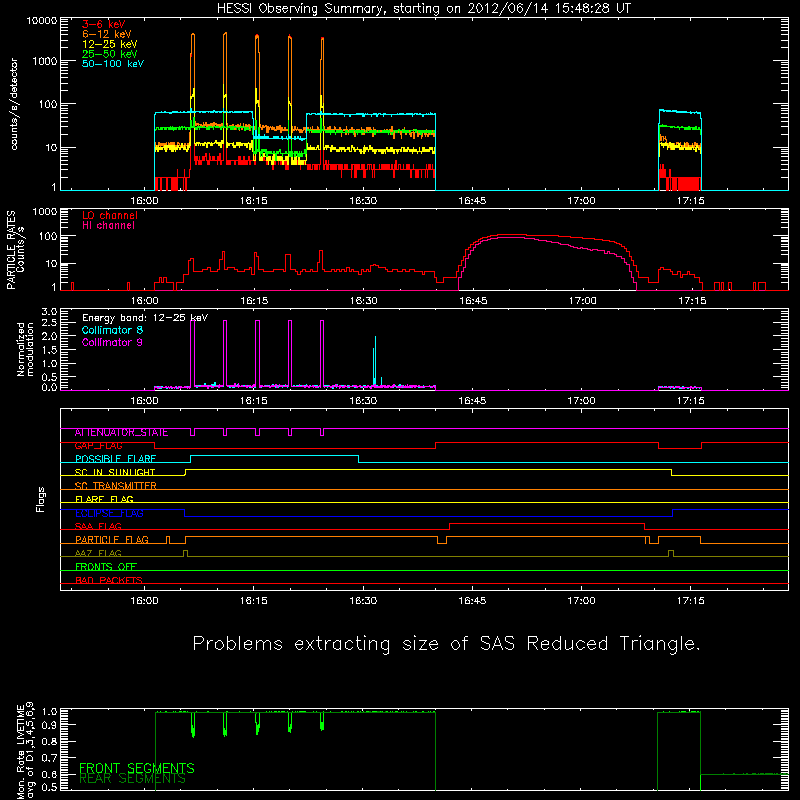Click the HESSI Observing Summary title text
The image size is (800, 800).
[424, 9]
